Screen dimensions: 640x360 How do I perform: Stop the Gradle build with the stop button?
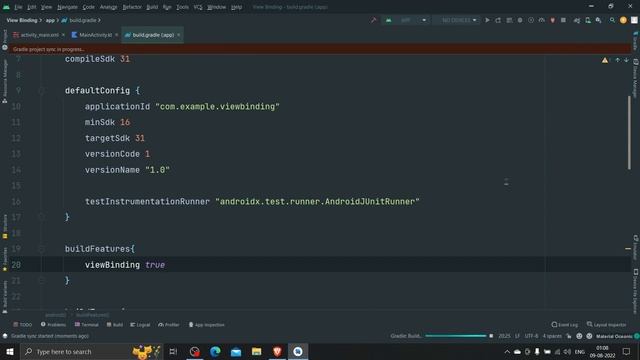click(491, 336)
